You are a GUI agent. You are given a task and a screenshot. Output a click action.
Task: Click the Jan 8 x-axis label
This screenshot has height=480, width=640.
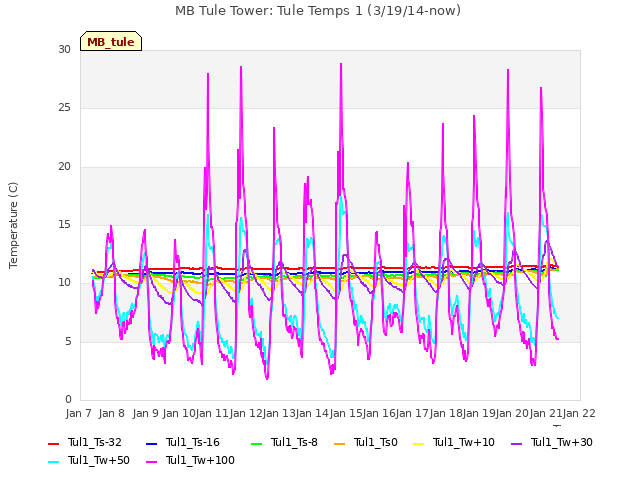click(x=111, y=414)
